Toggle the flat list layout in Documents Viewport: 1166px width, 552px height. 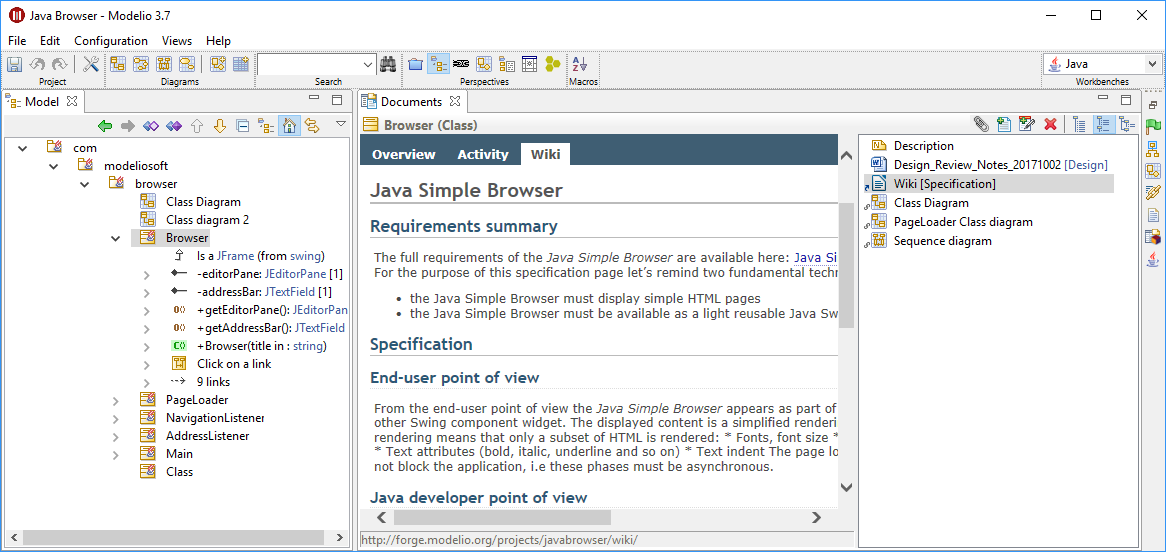(1080, 124)
